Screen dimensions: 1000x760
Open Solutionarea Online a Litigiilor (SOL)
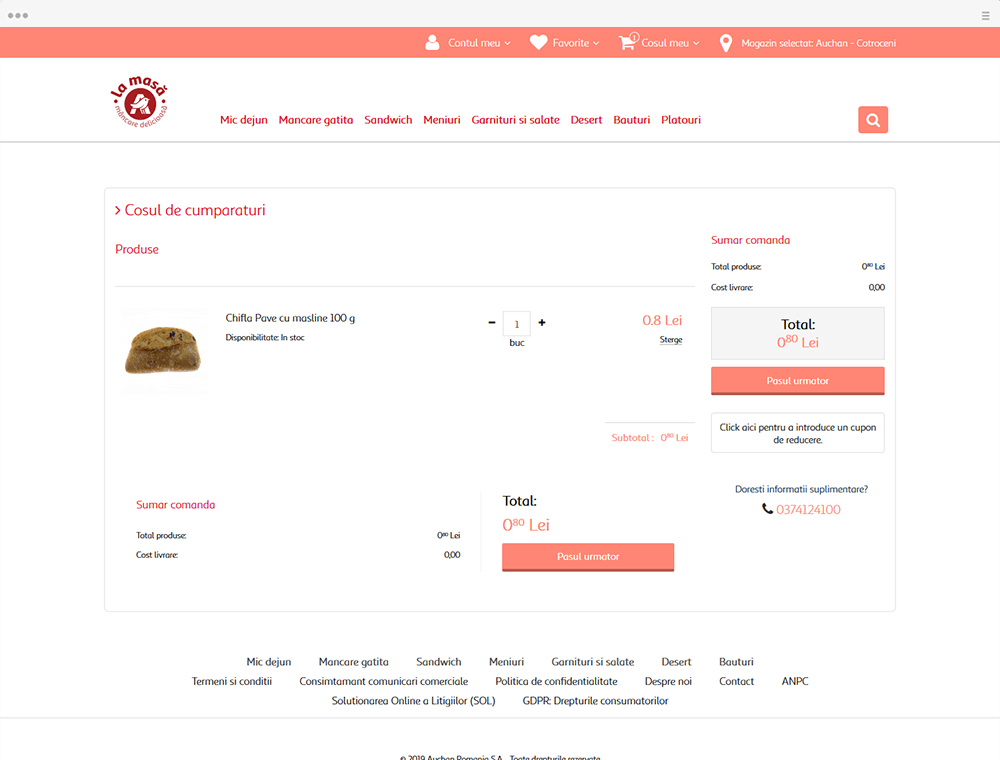pyautogui.click(x=413, y=701)
